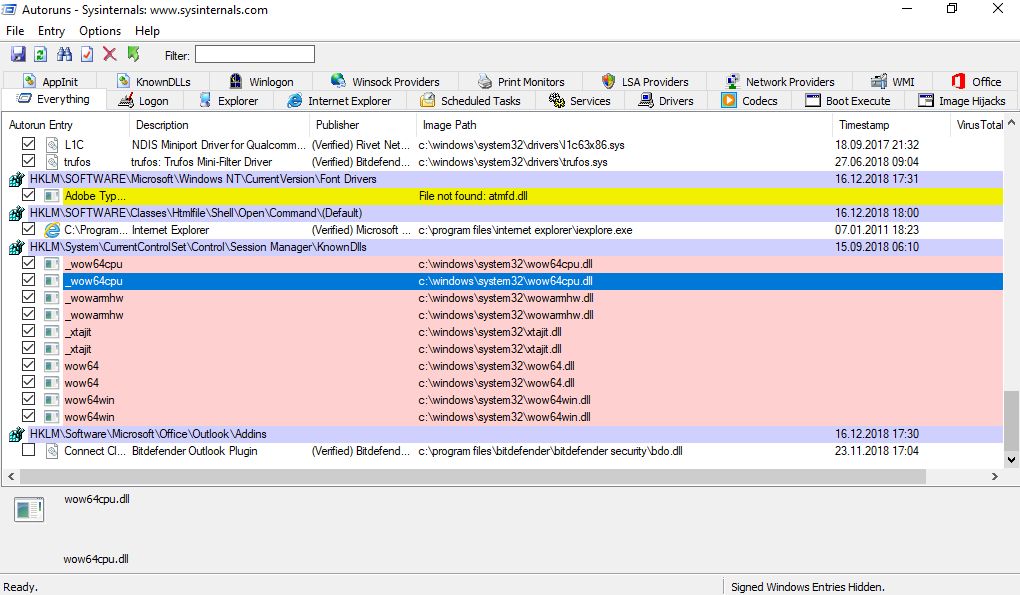Click the Properties toolbar icon
The width and height of the screenshot is (1020, 595).
click(x=87, y=55)
